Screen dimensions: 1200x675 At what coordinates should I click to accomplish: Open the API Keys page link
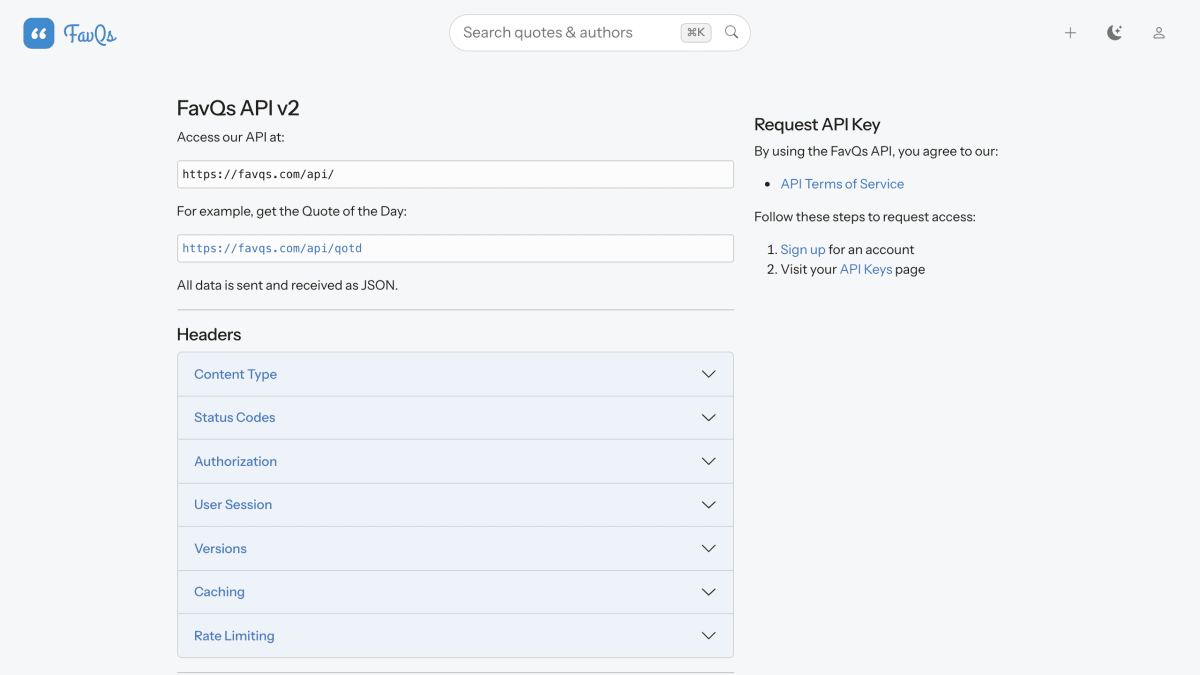click(x=866, y=269)
